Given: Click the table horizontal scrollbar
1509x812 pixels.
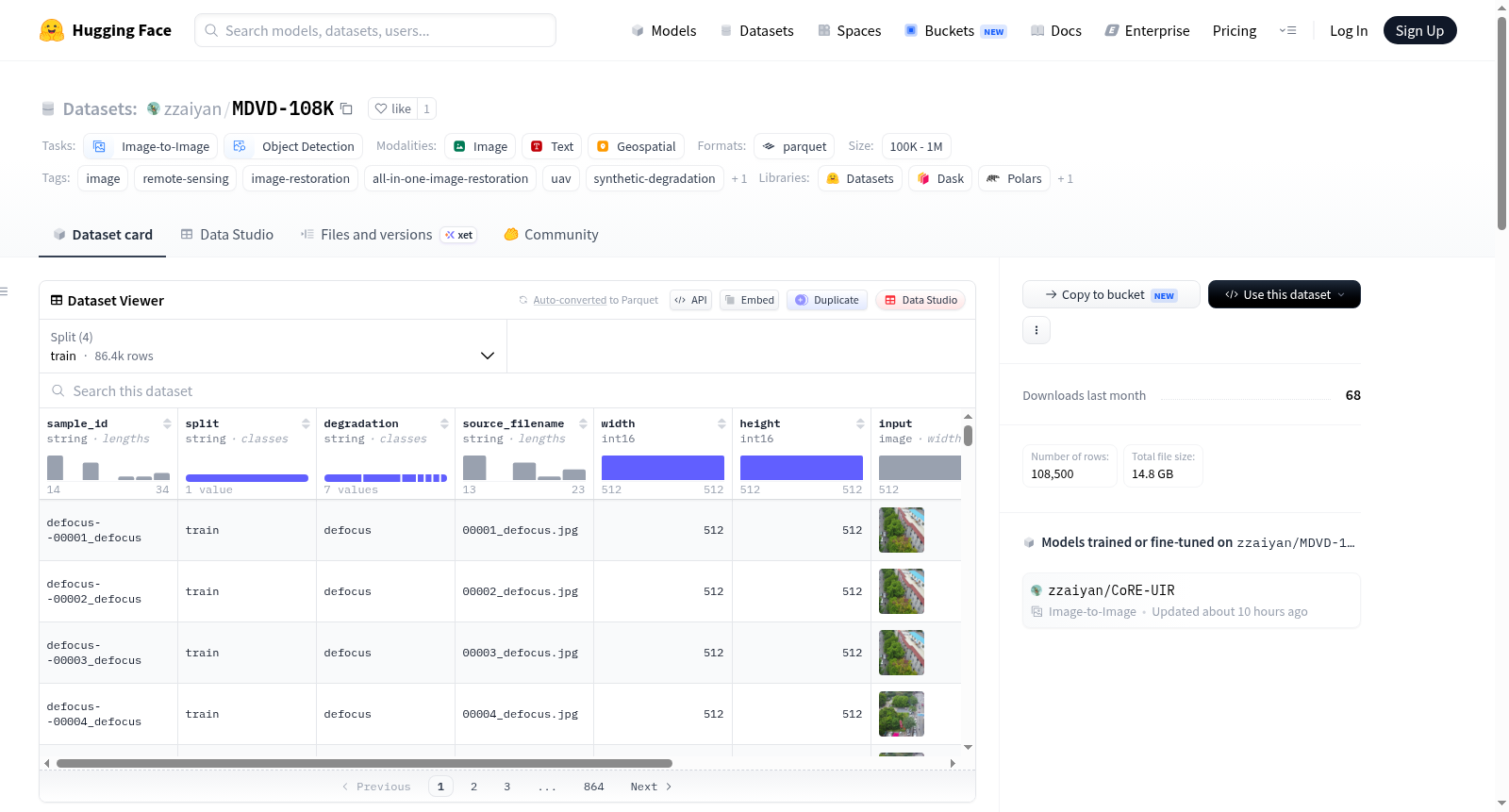Looking at the screenshot, I should 364,763.
